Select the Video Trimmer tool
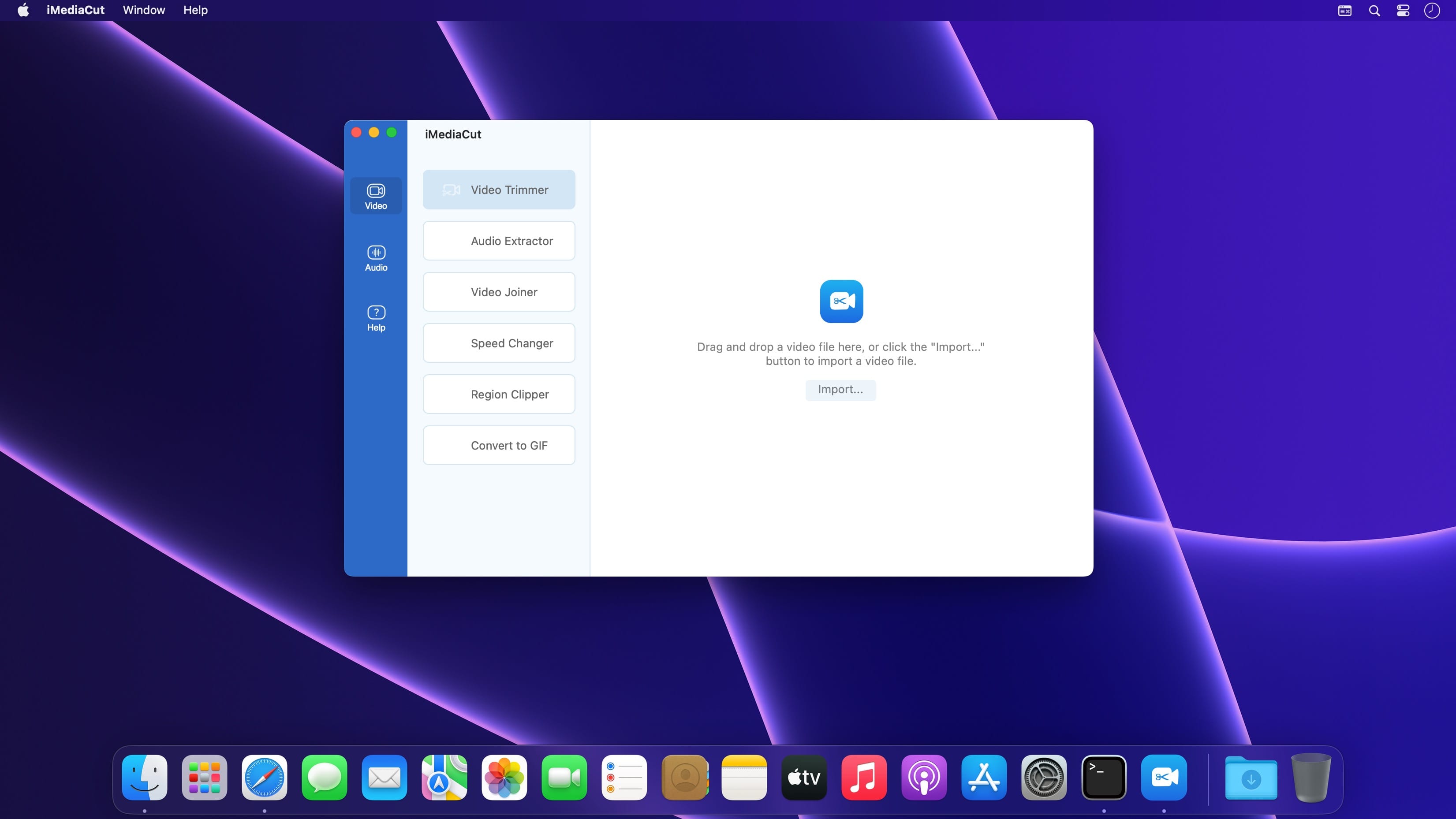Screen dimensions: 1456x819 [x=499, y=190]
